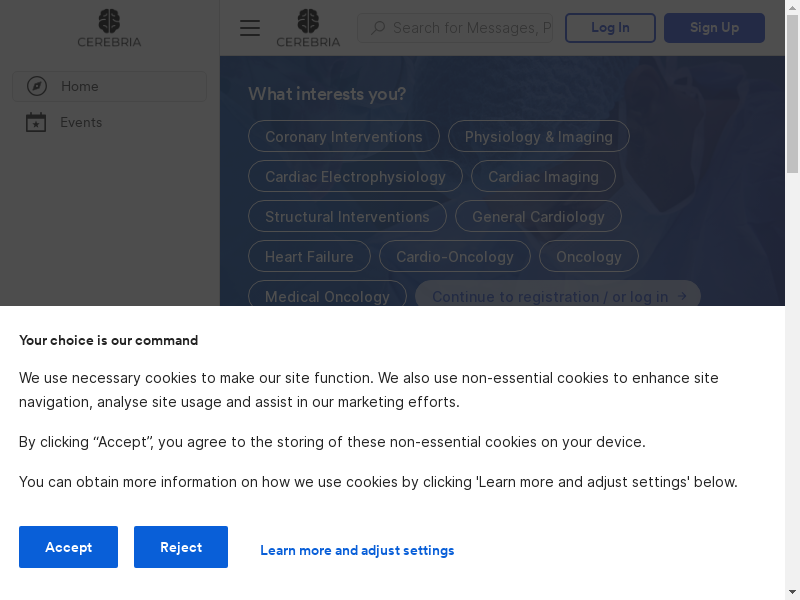Open the hamburger menu icon

250,28
